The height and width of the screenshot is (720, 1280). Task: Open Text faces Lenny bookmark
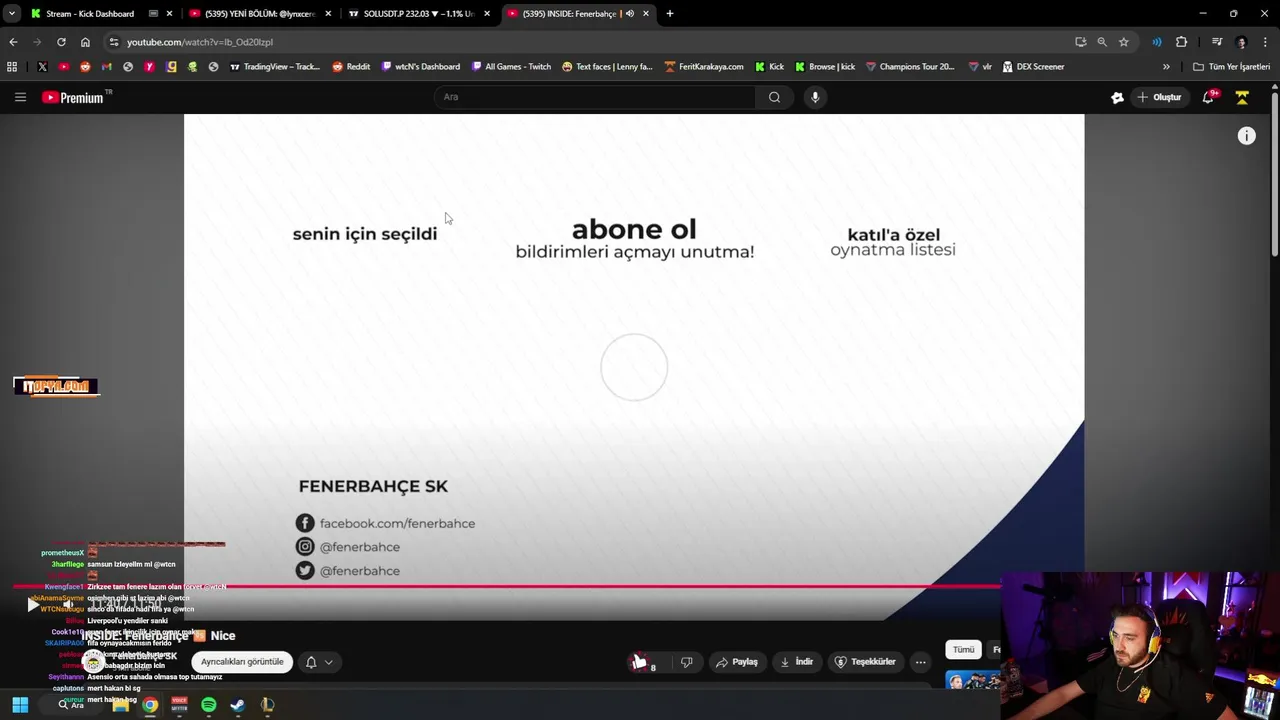607,67
